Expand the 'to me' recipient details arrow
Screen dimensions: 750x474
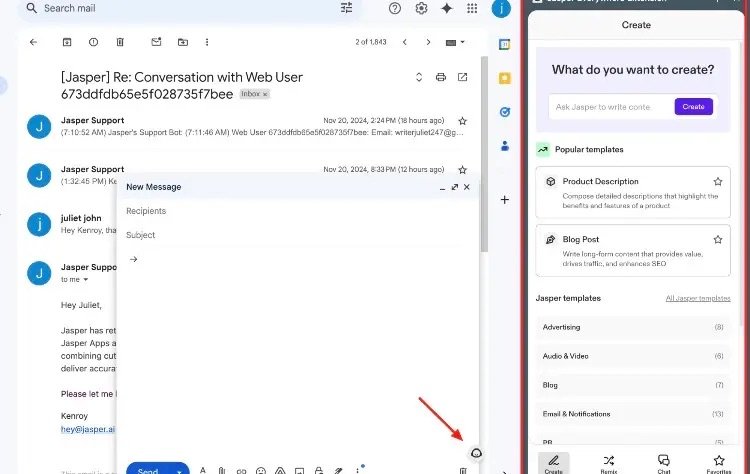(x=86, y=279)
